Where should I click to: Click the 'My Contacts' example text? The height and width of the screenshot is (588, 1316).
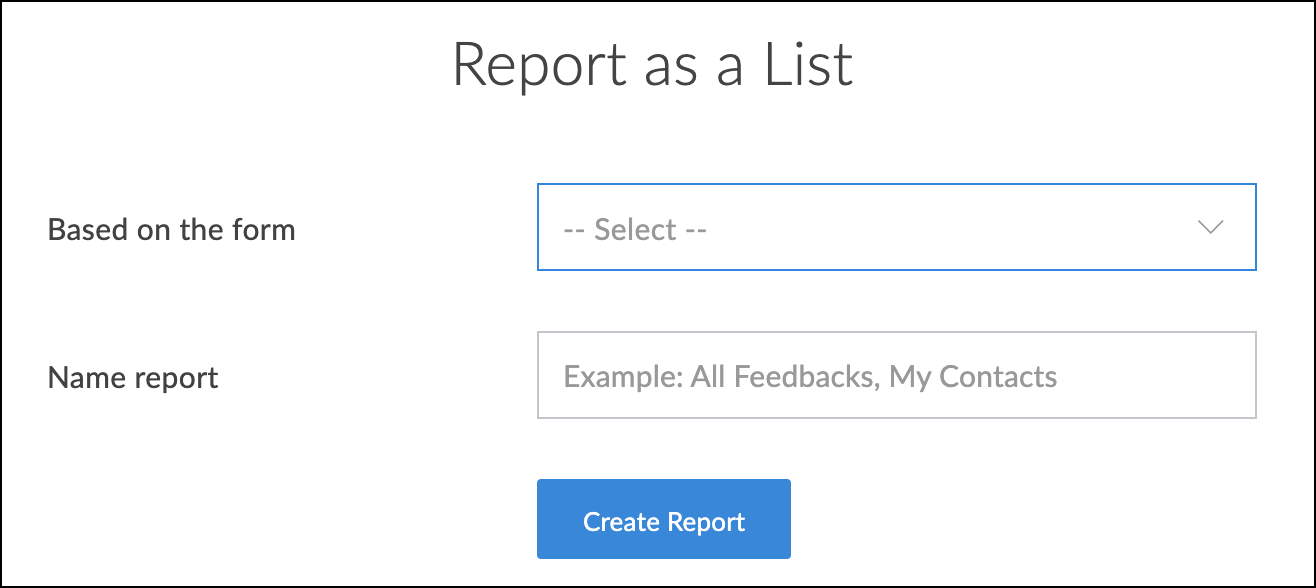click(973, 377)
